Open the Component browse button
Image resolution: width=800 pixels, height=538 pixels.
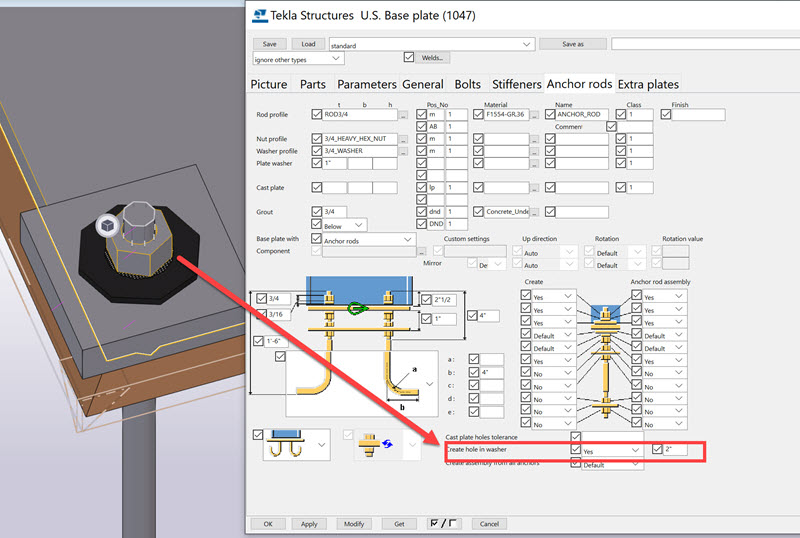point(422,251)
